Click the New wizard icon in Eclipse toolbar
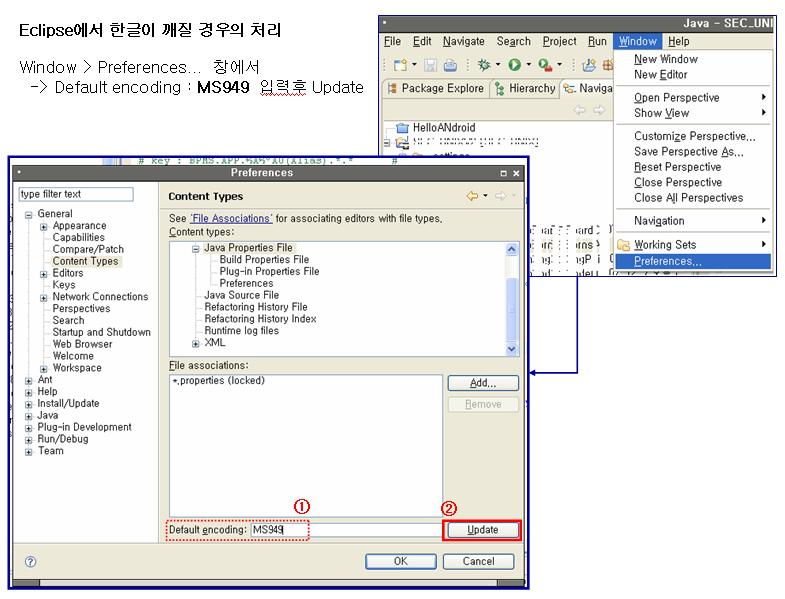The image size is (785, 599). click(x=401, y=65)
